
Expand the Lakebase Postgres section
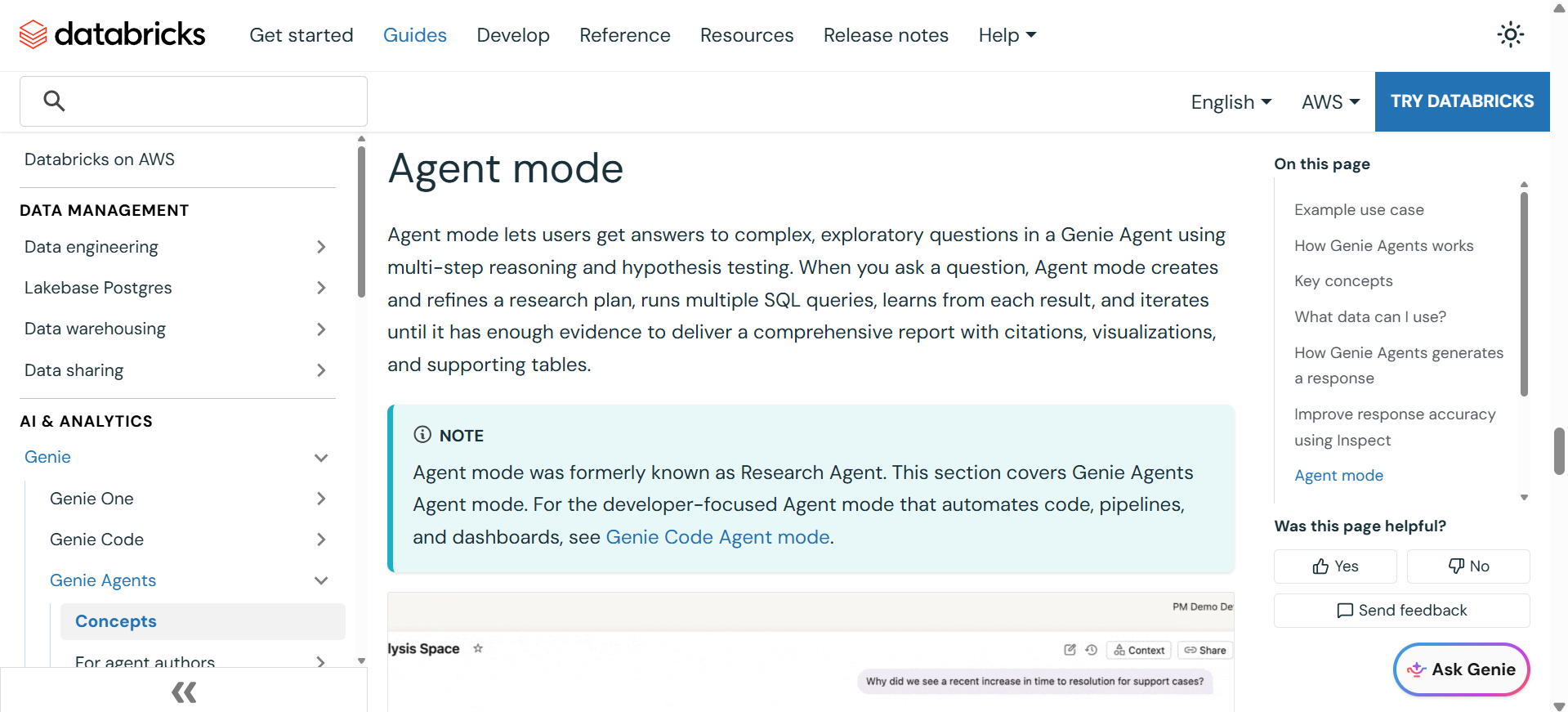(x=321, y=288)
